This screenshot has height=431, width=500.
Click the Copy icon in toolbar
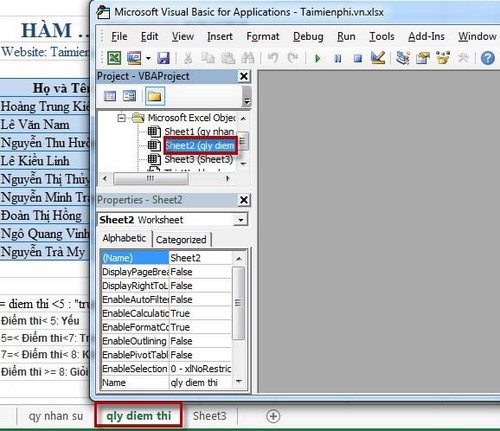coord(208,58)
